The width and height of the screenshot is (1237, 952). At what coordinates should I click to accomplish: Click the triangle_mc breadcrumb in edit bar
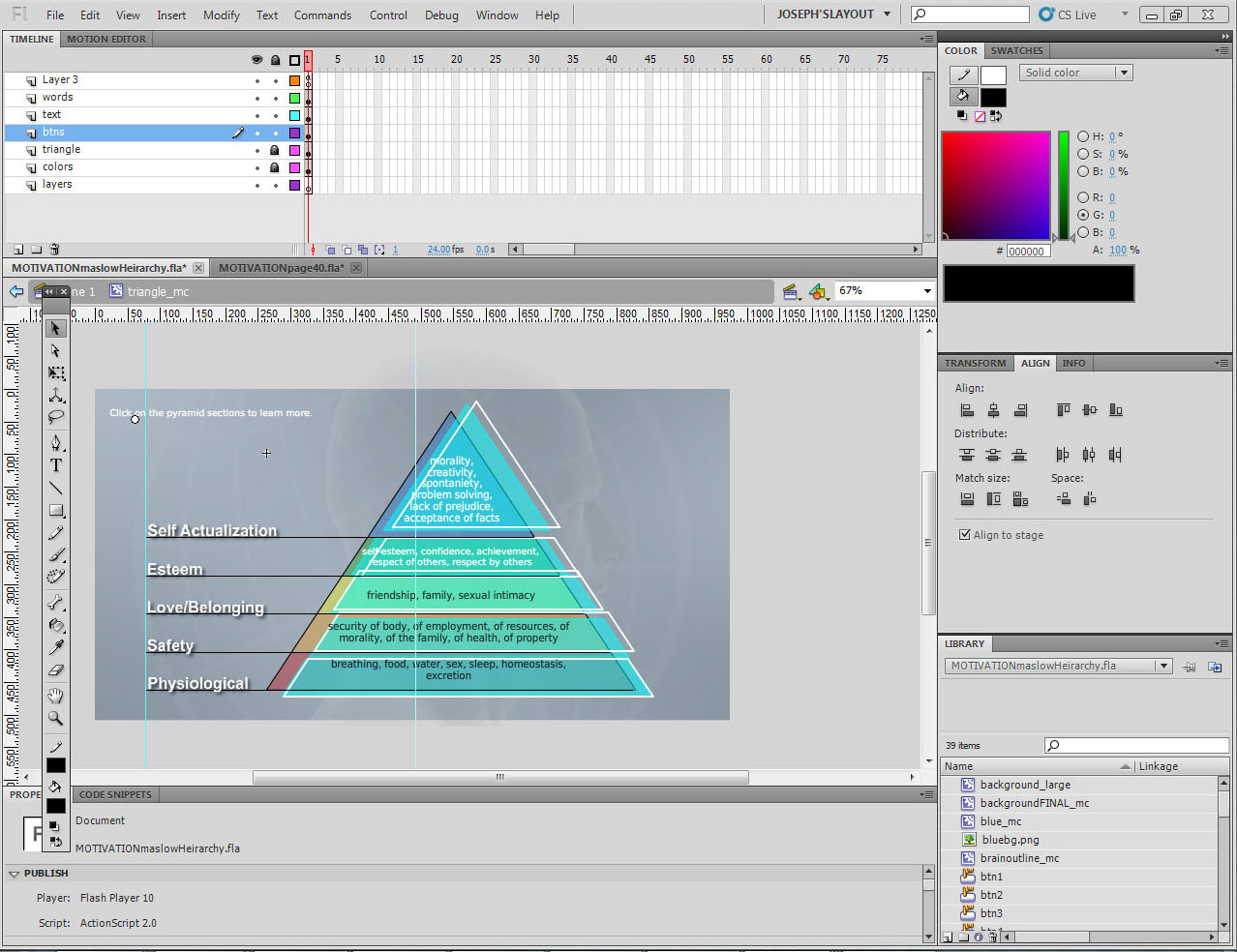point(158,291)
